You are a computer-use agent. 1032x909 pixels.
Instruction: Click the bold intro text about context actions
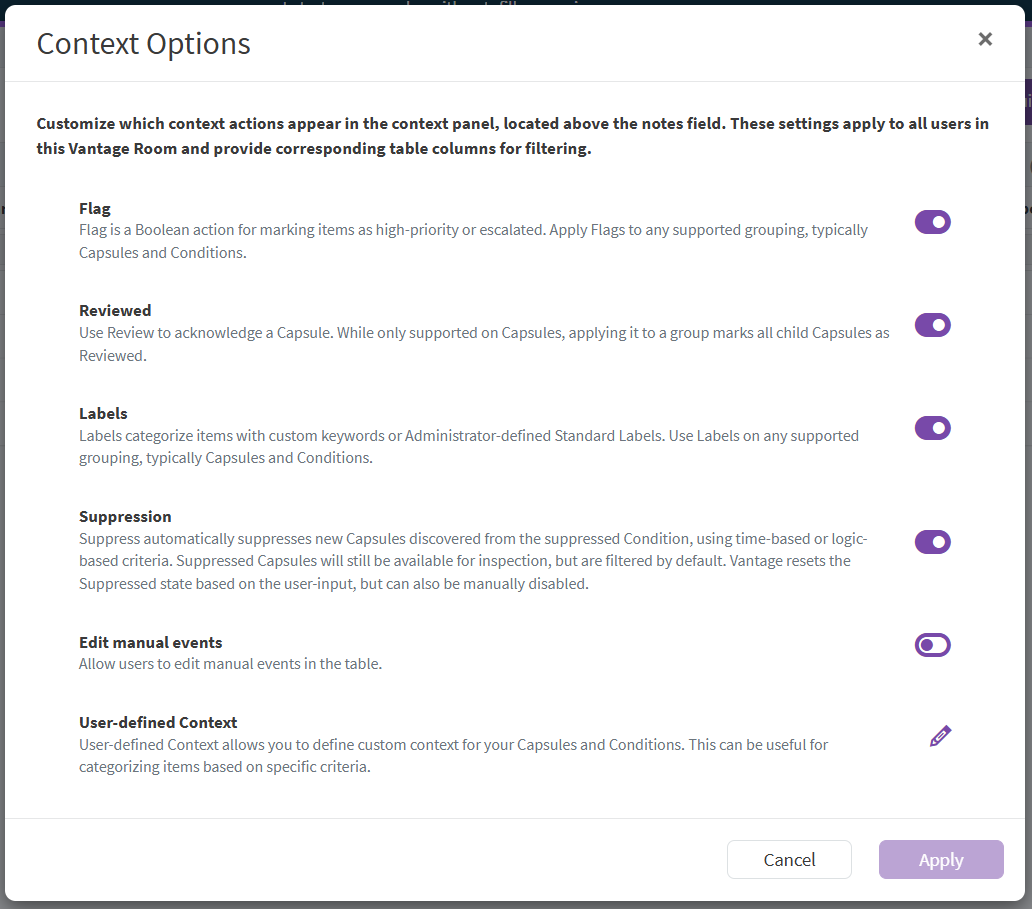click(x=512, y=137)
